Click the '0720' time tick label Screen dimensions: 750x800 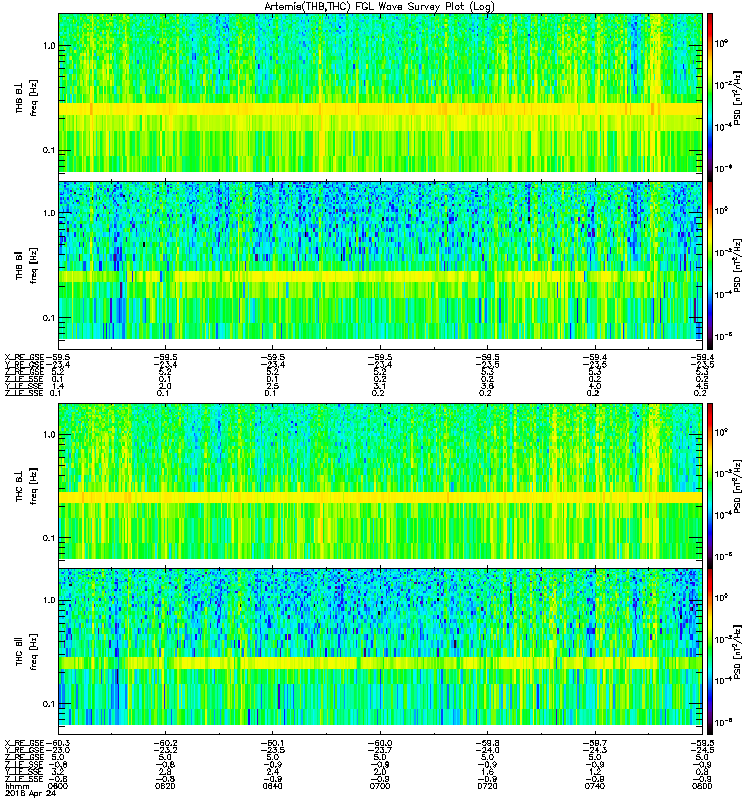[x=487, y=786]
